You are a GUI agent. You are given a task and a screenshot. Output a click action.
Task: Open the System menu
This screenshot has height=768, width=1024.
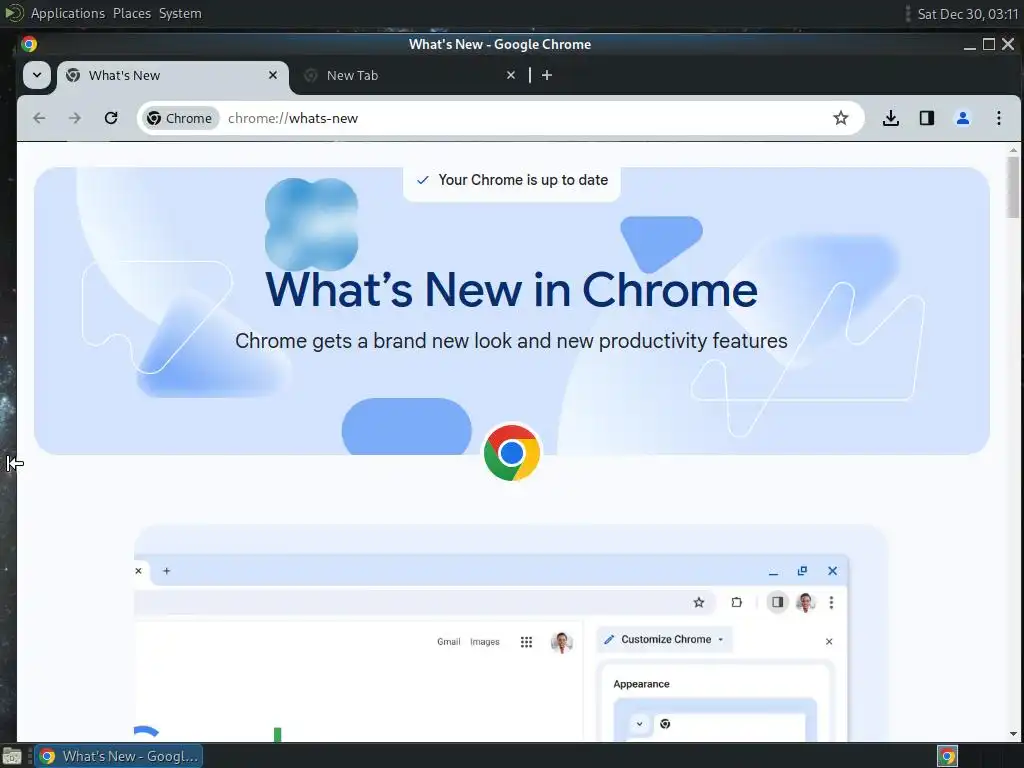point(180,14)
